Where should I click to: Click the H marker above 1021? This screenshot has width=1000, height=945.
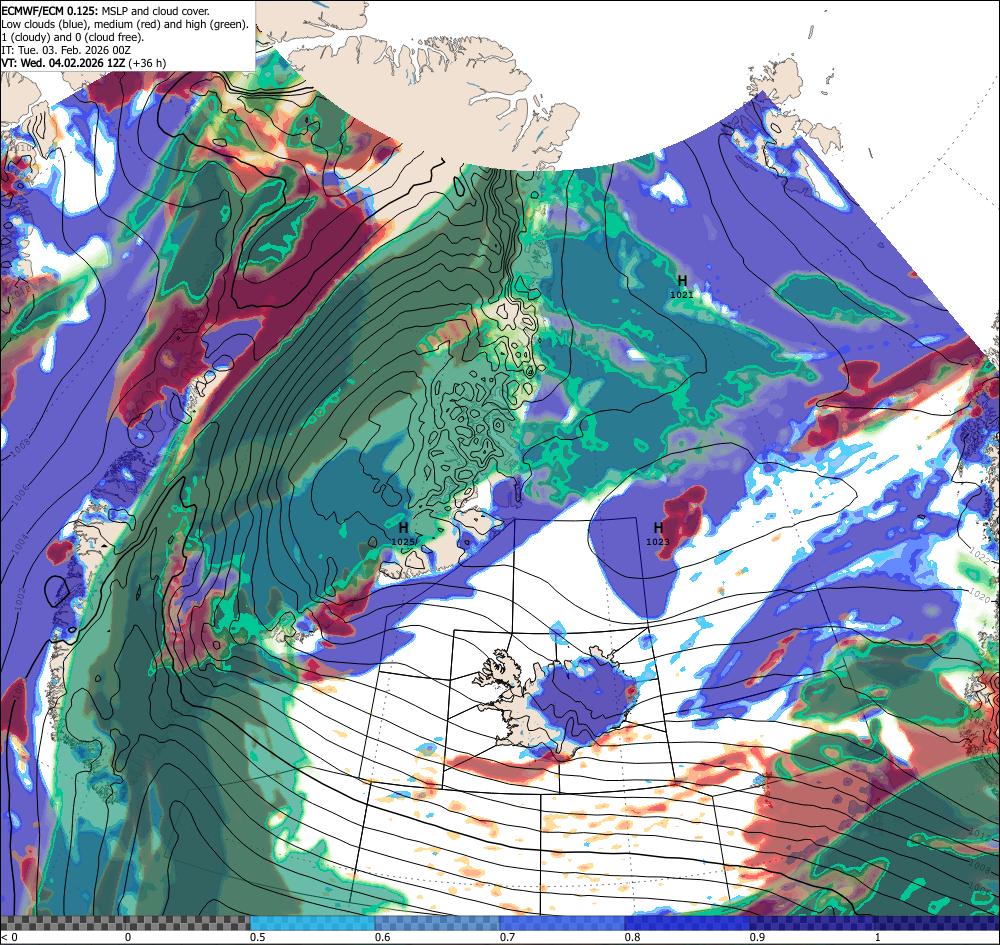click(682, 281)
